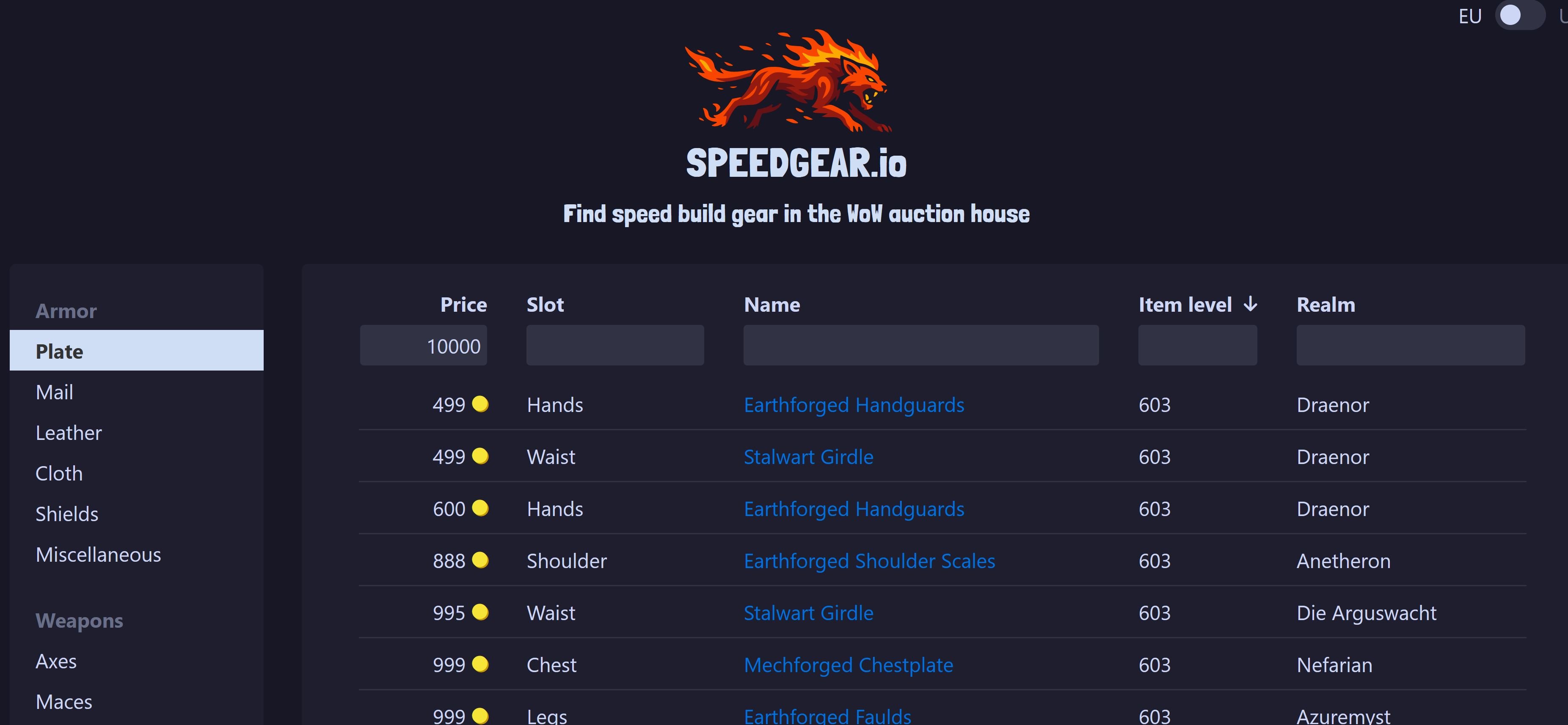
Task: Select the Plate armor category
Action: click(136, 350)
